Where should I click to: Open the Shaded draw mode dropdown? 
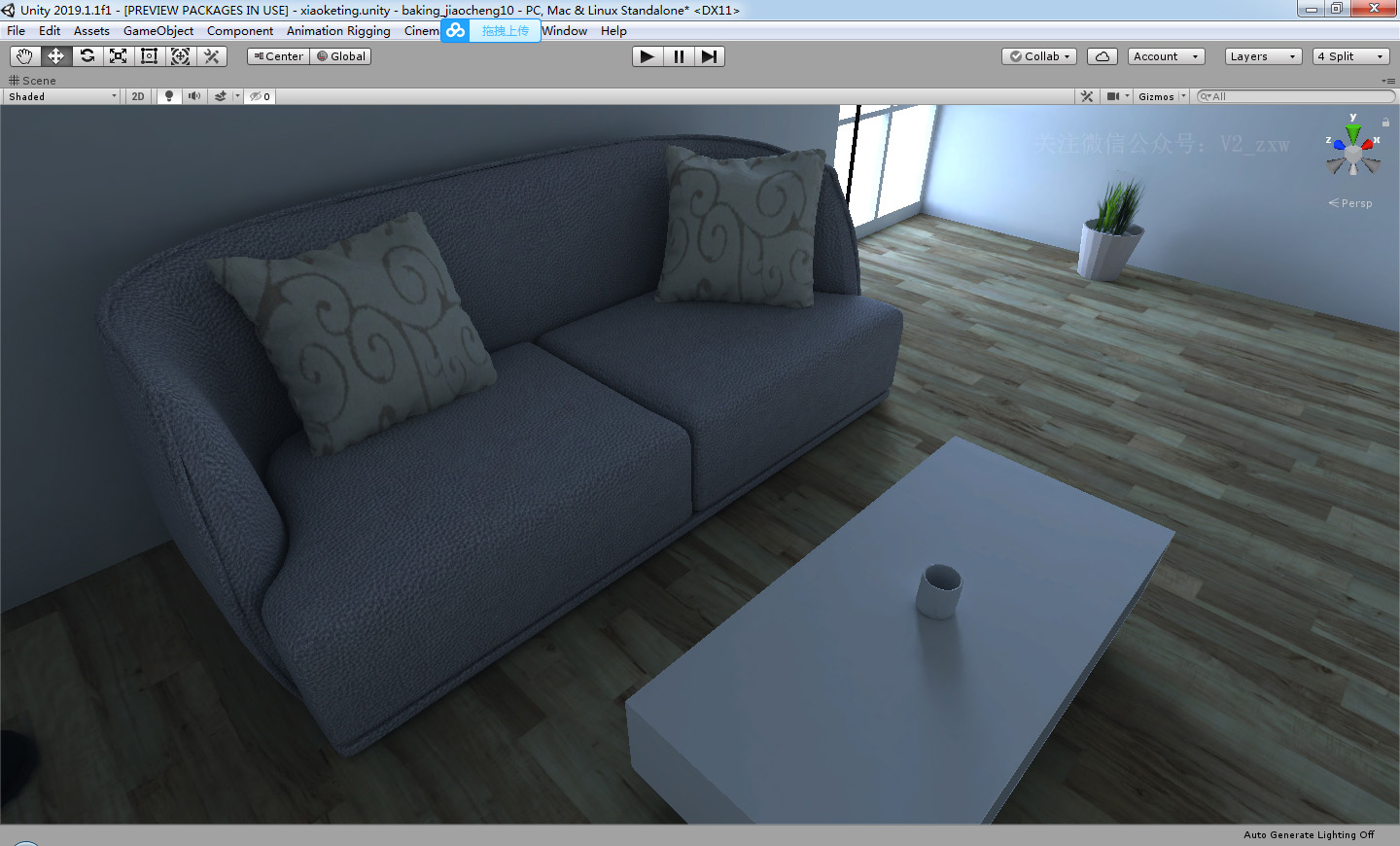62,96
